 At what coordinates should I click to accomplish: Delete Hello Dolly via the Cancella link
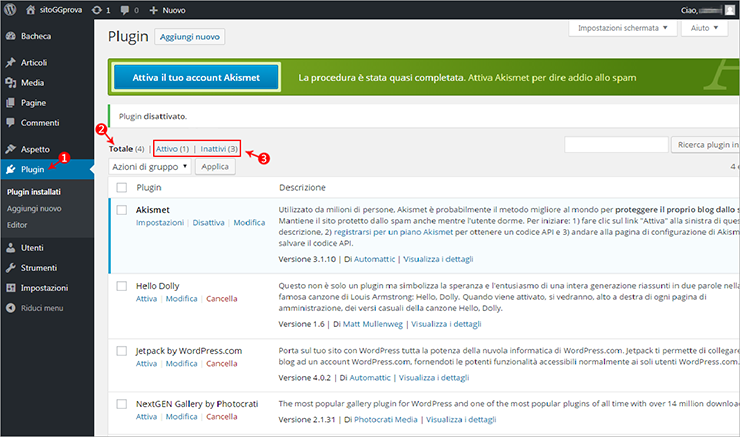pyautogui.click(x=222, y=299)
